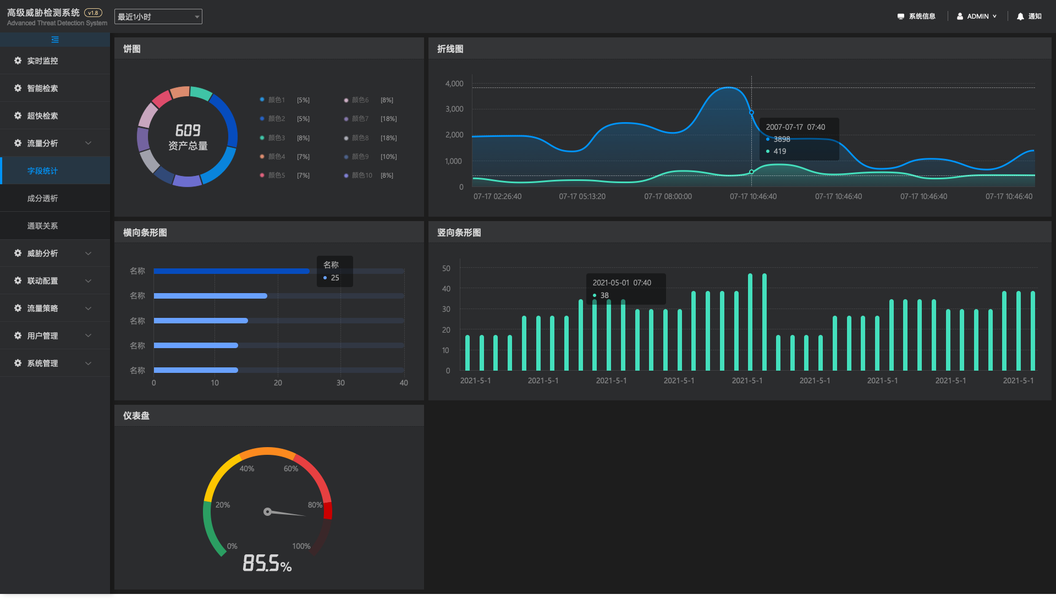Open the ADMIN account dropdown arrow

point(994,16)
